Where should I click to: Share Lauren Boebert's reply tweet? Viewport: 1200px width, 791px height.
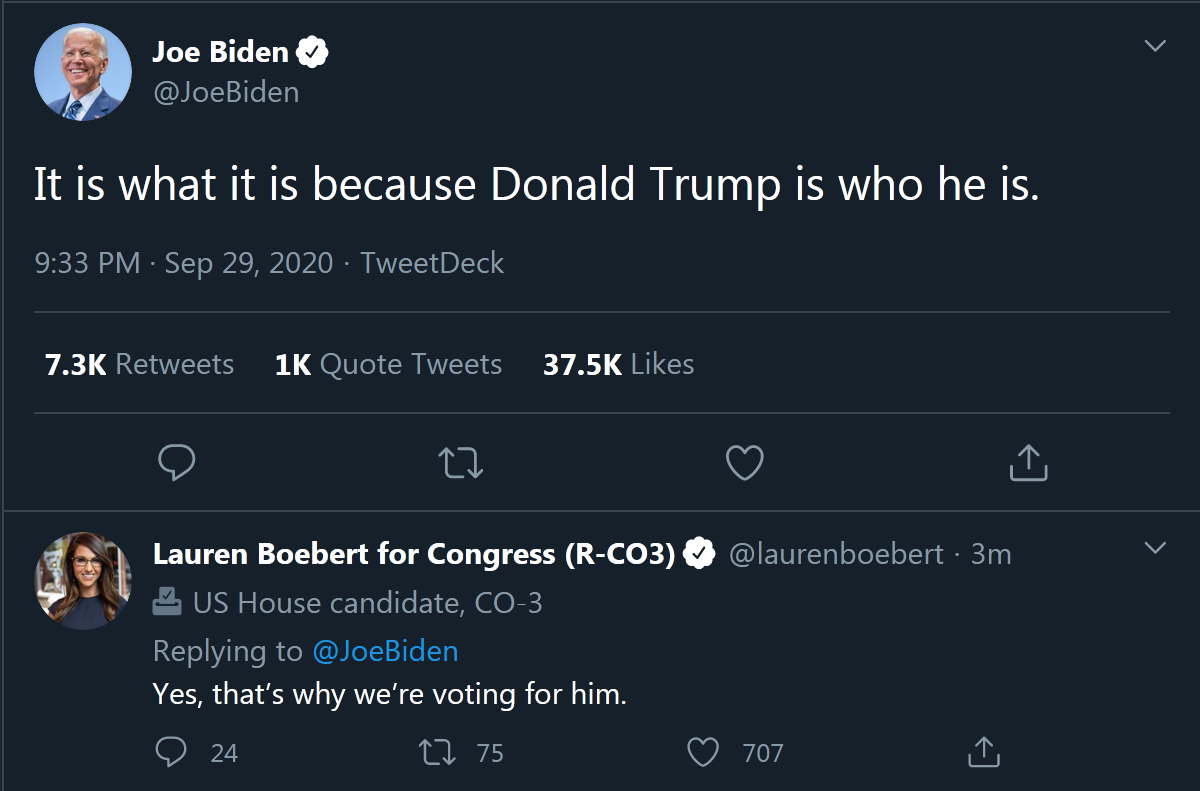point(983,752)
